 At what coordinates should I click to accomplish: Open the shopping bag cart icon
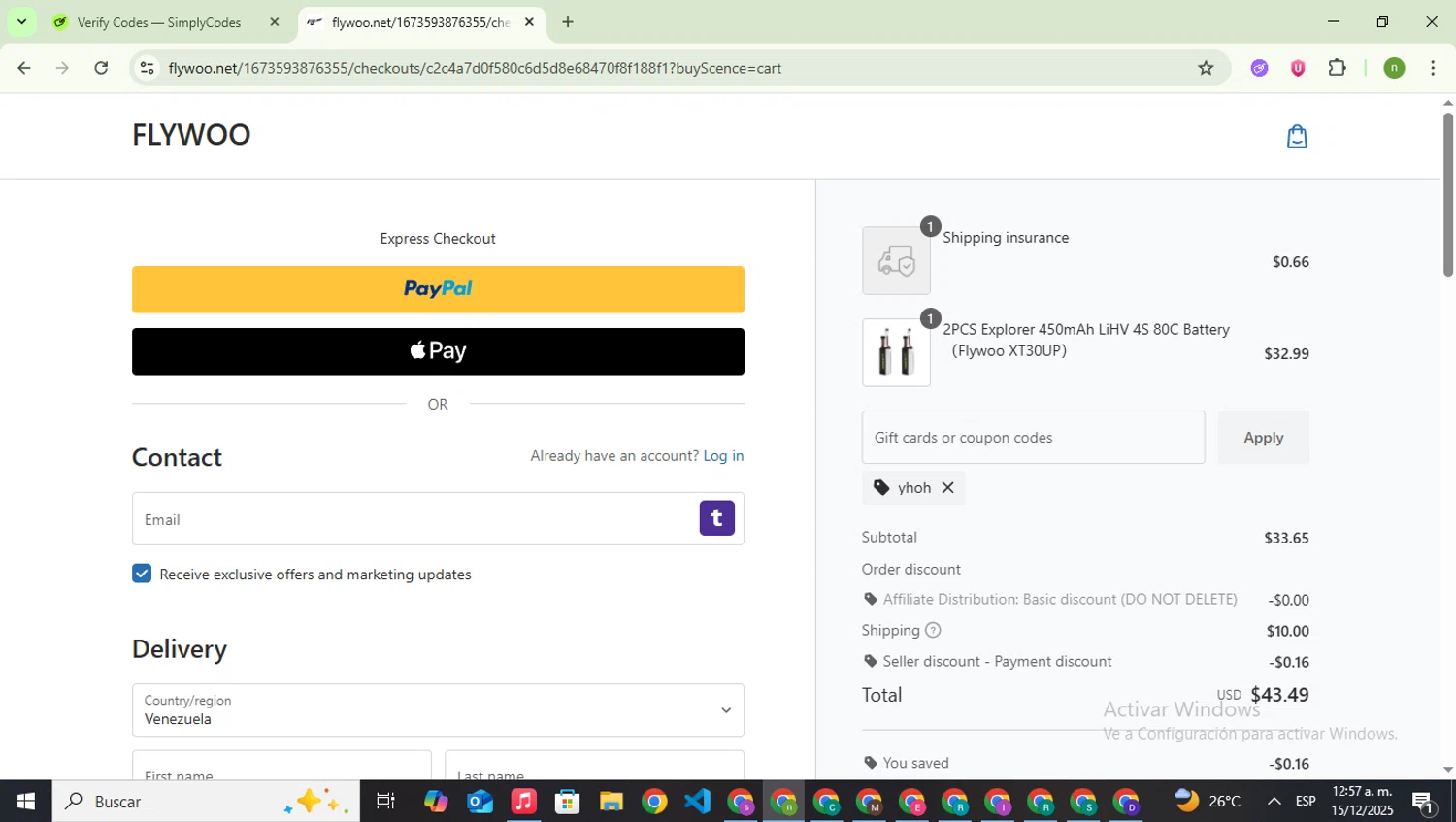click(x=1297, y=137)
